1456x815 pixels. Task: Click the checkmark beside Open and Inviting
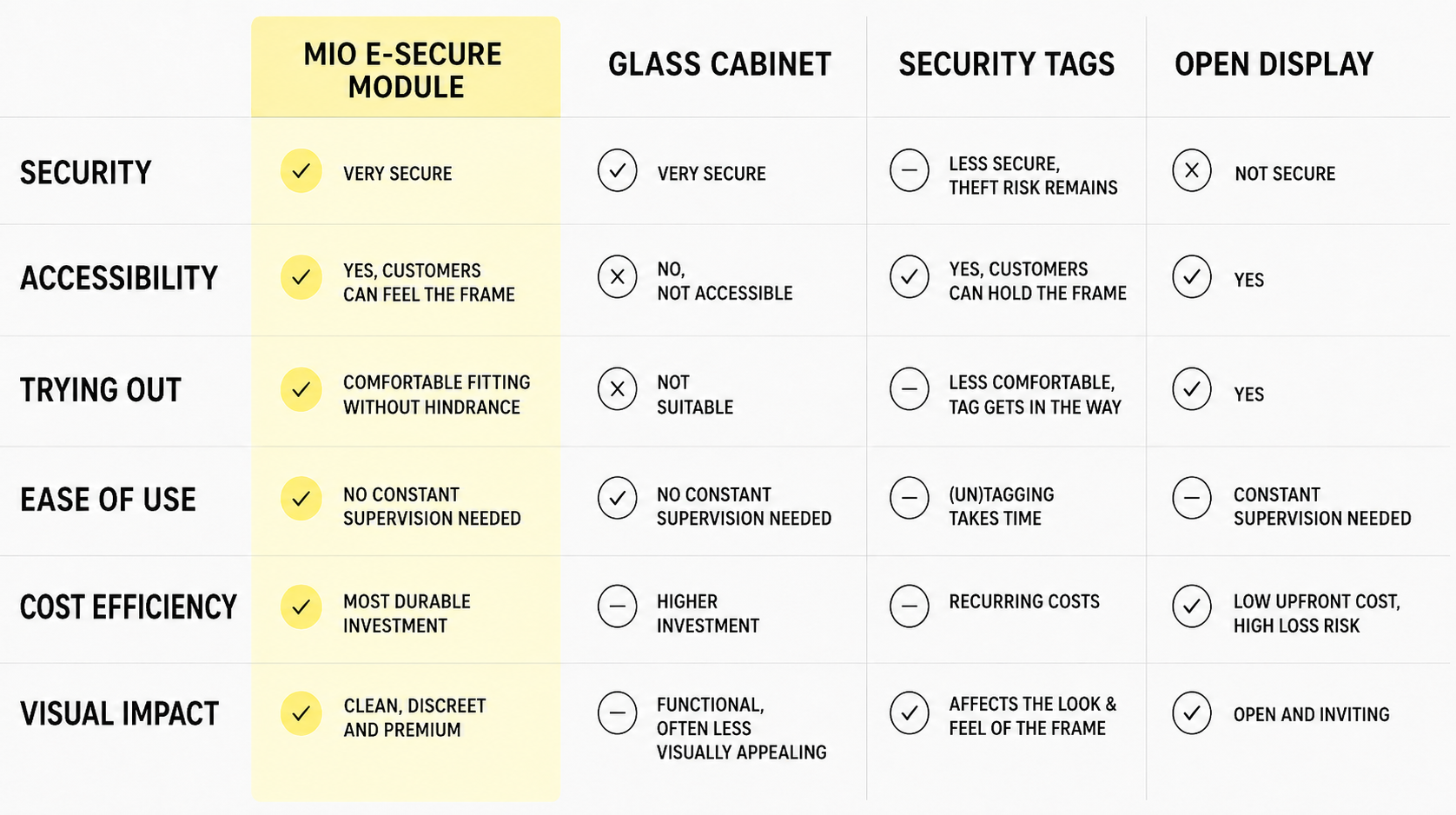coord(1192,713)
